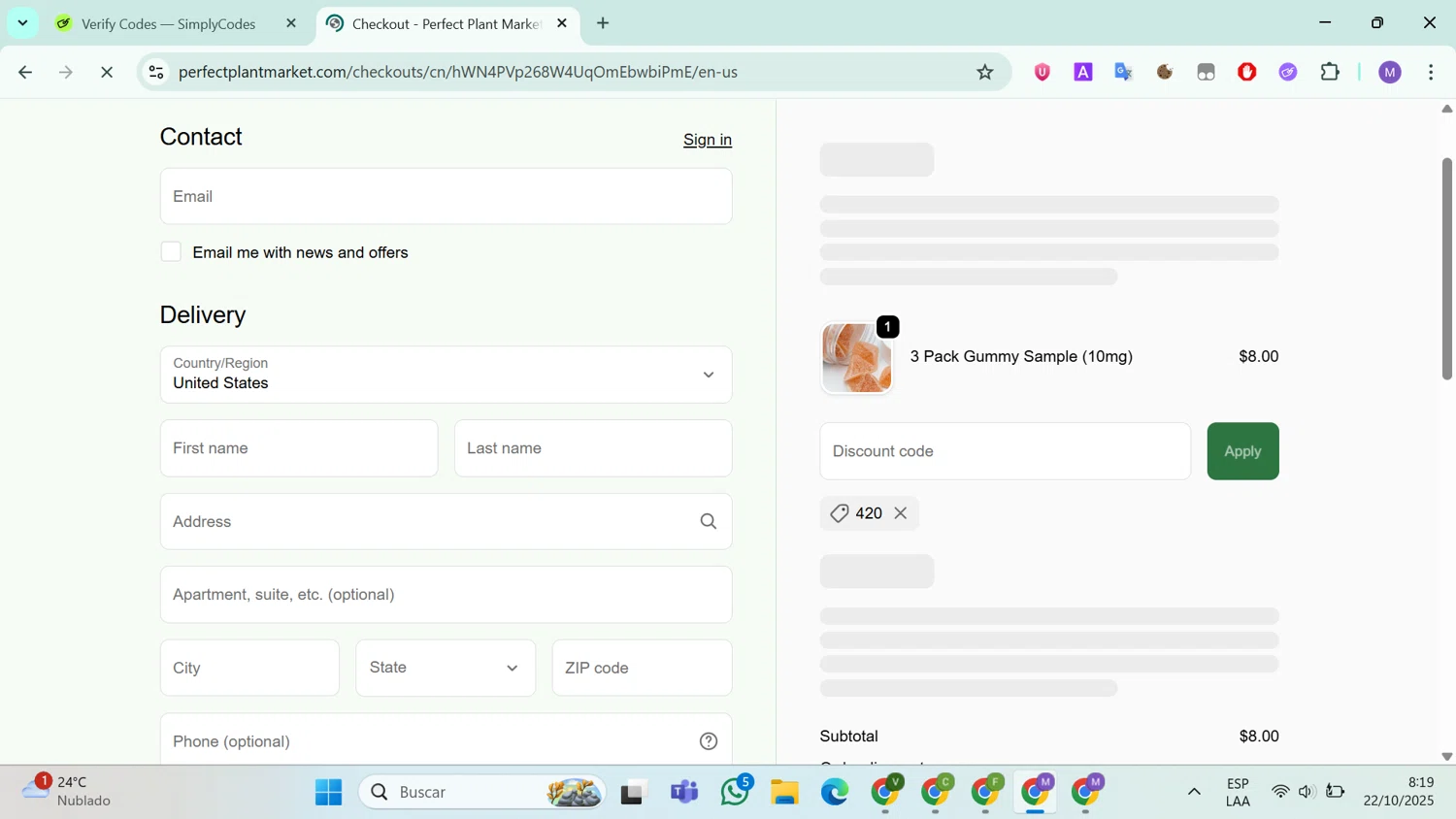Check Email me with news and offers
The width and height of the screenshot is (1456, 819).
click(171, 252)
